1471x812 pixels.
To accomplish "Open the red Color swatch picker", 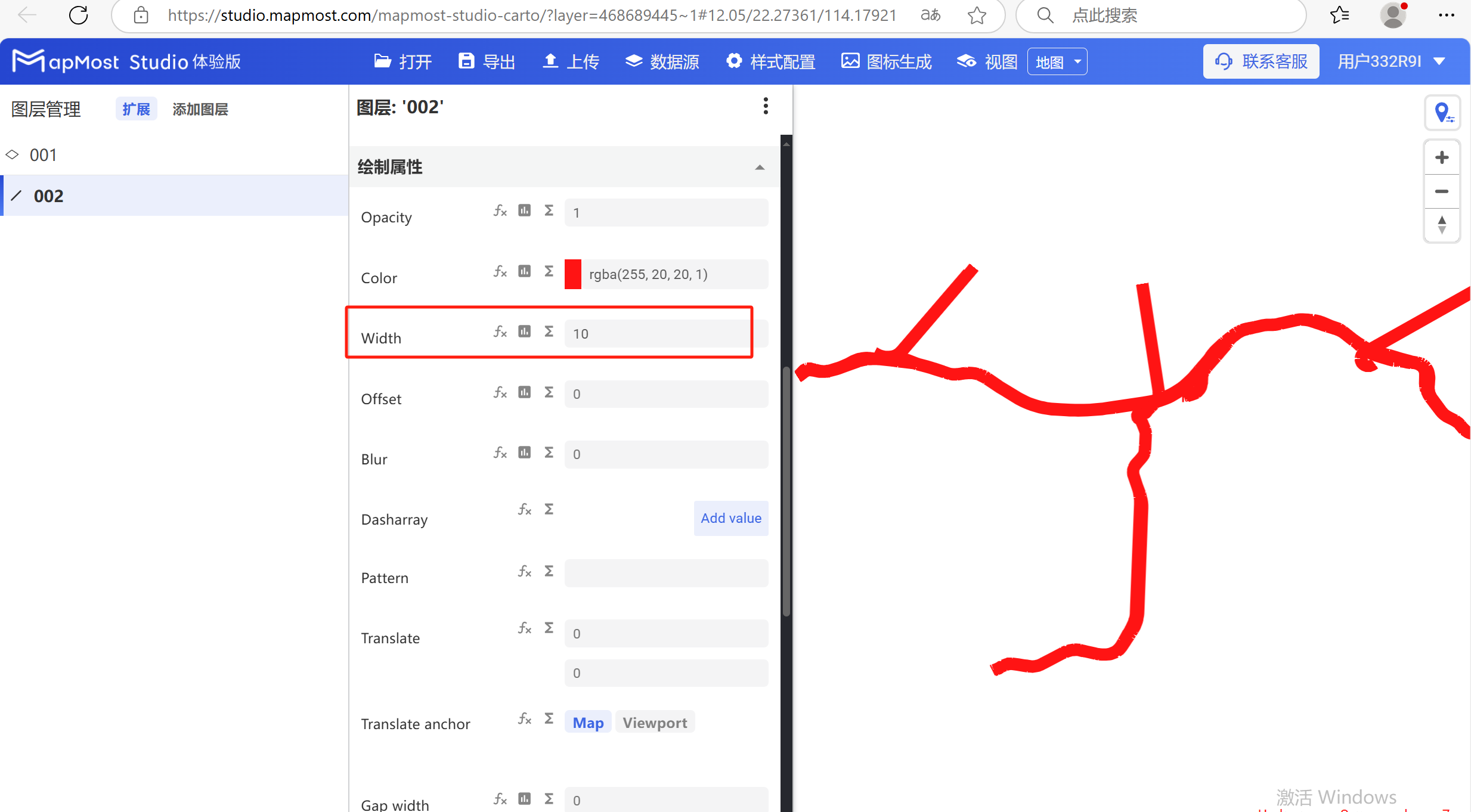I will pos(572,274).
